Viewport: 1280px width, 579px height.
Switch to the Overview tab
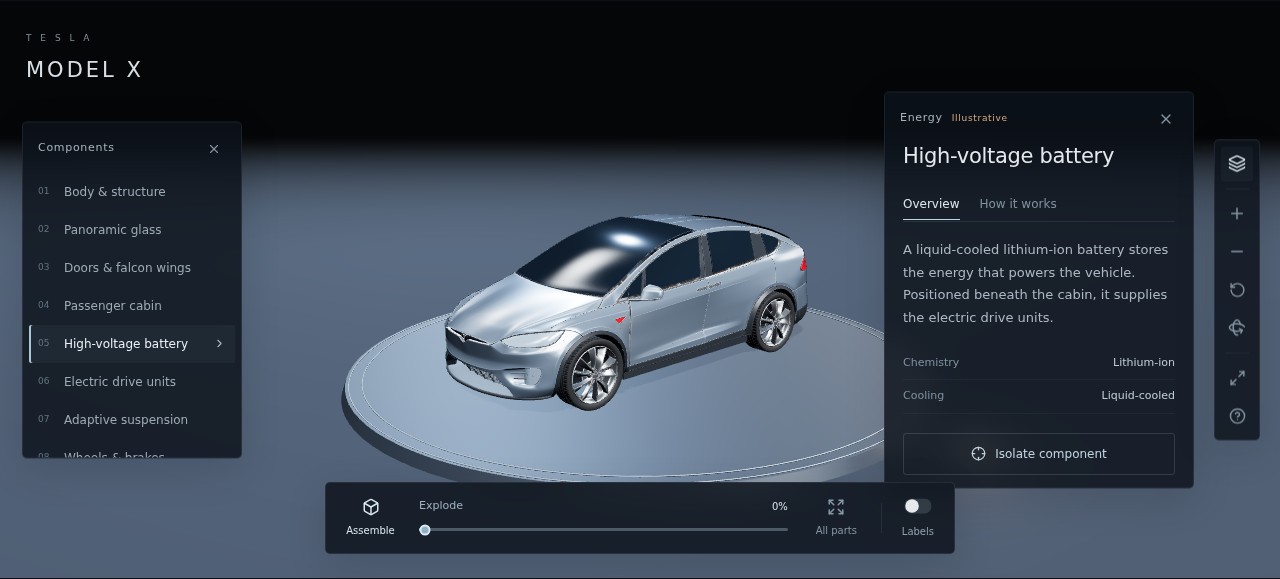click(x=931, y=204)
